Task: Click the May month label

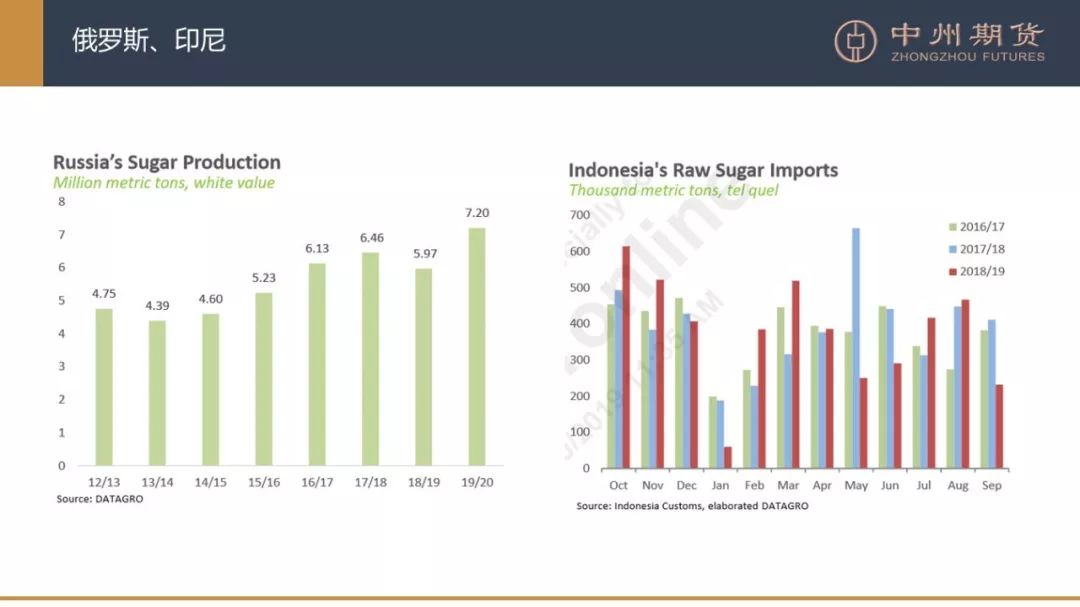Action: tap(856, 485)
